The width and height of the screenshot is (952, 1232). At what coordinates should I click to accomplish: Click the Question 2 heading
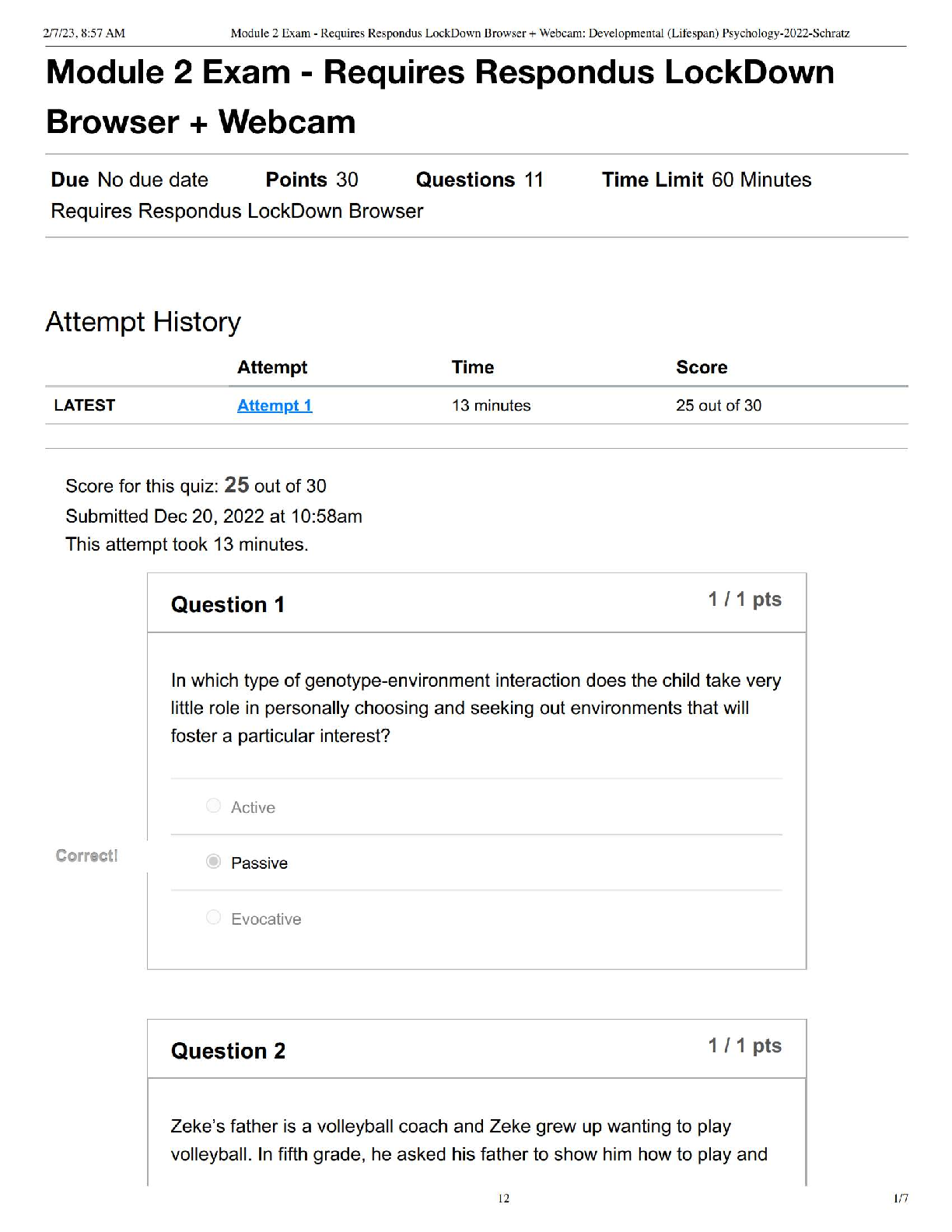click(x=228, y=1051)
